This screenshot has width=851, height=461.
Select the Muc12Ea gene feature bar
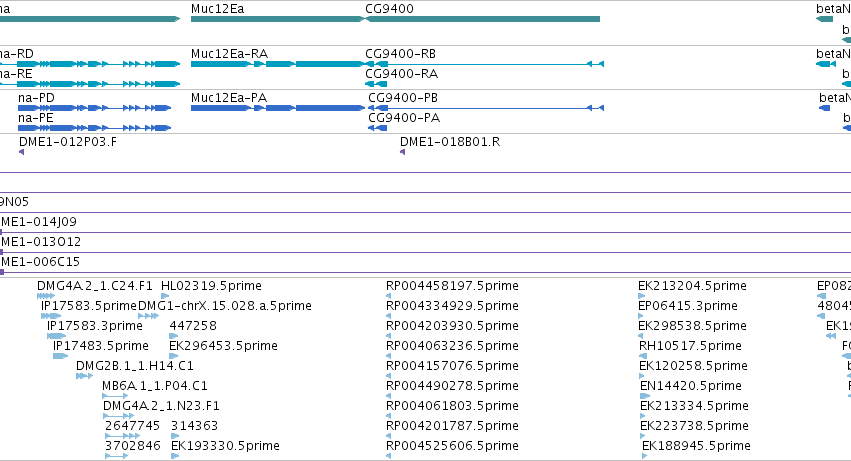point(277,19)
